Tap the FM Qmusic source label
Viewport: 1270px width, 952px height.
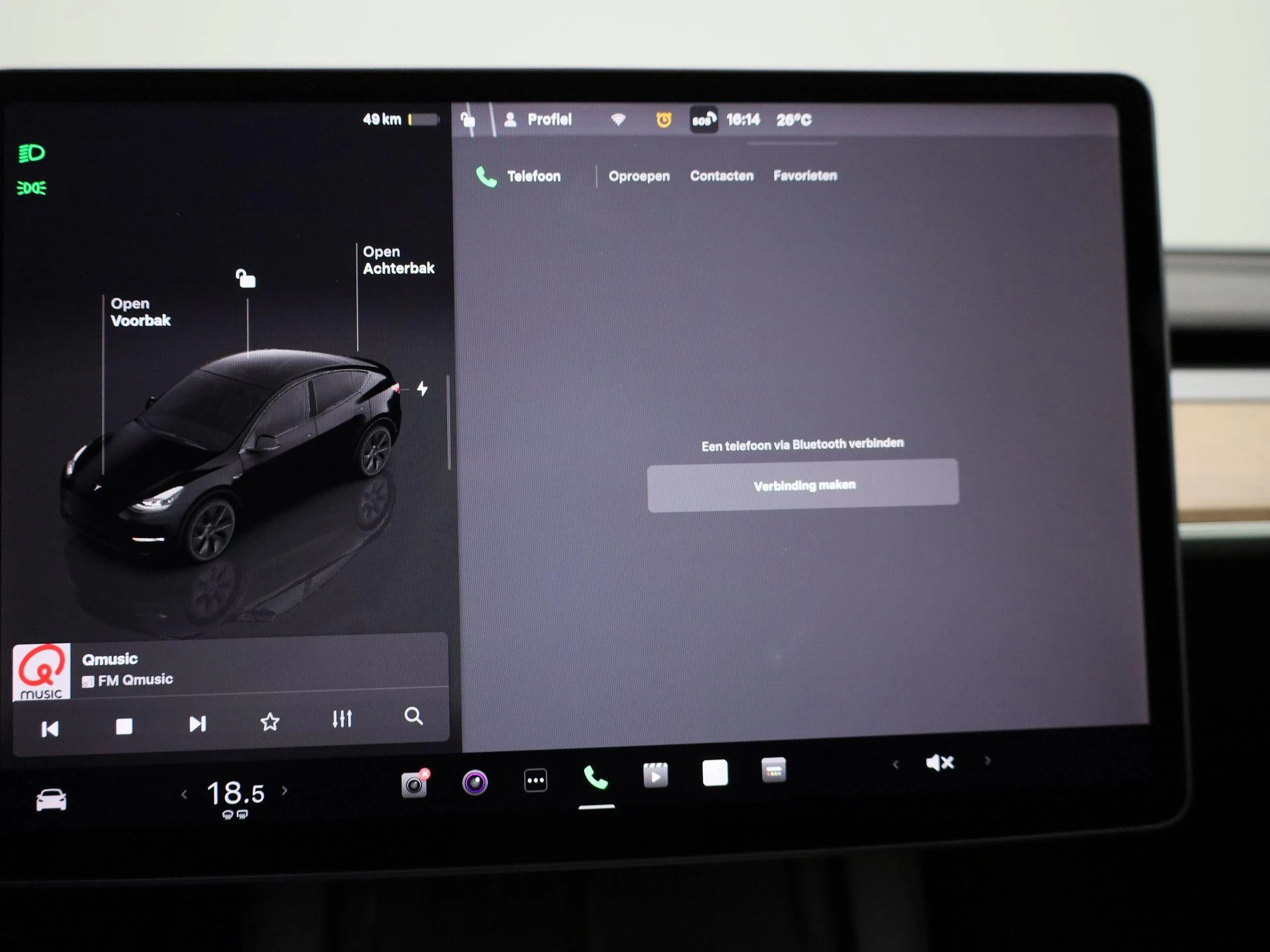point(128,680)
